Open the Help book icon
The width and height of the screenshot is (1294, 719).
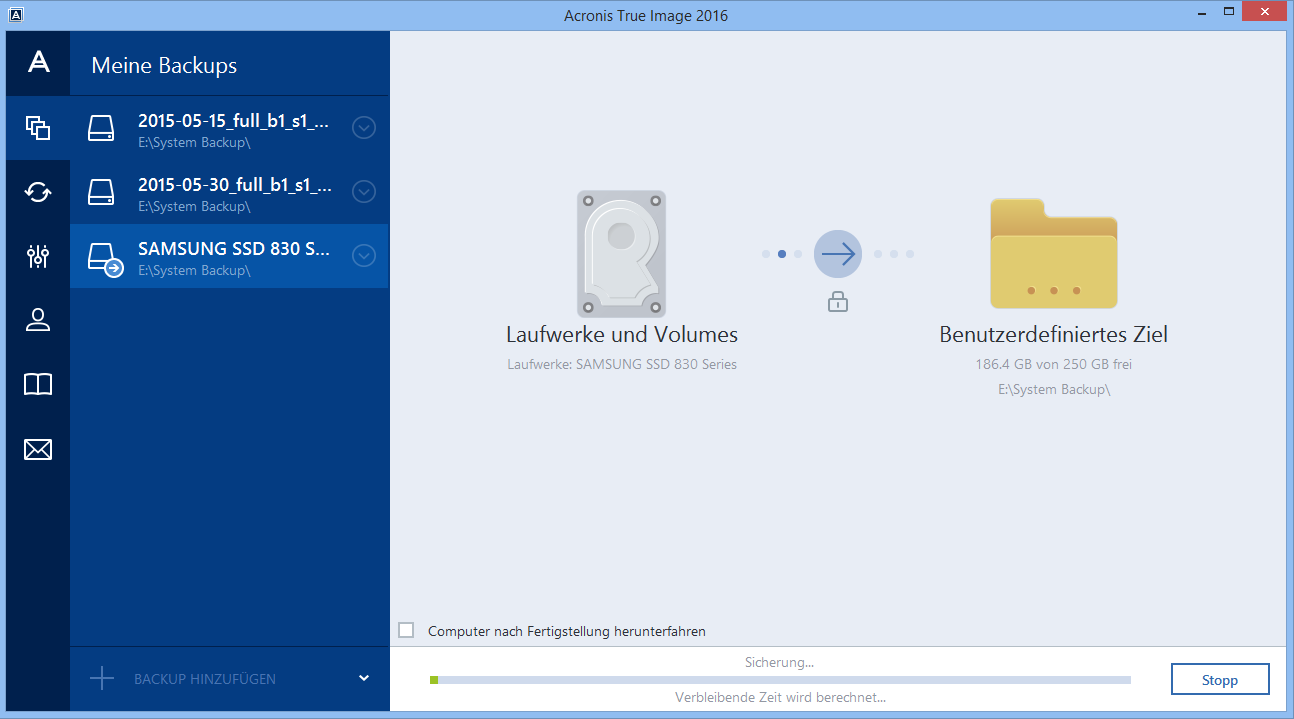point(38,385)
